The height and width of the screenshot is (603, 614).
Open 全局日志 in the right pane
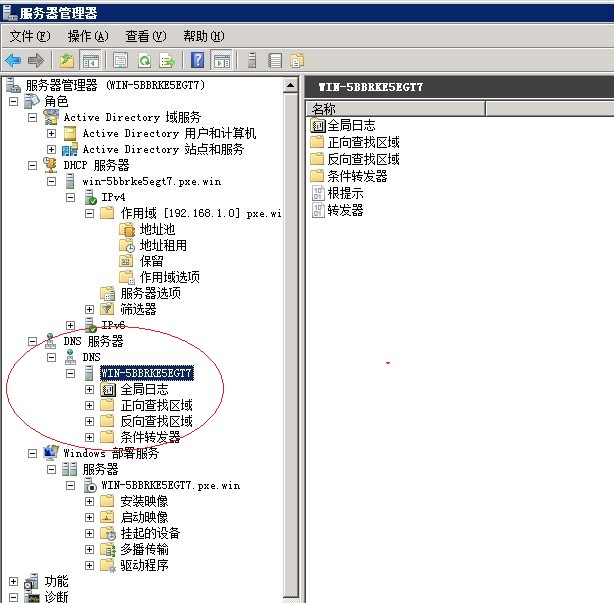pyautogui.click(x=349, y=125)
